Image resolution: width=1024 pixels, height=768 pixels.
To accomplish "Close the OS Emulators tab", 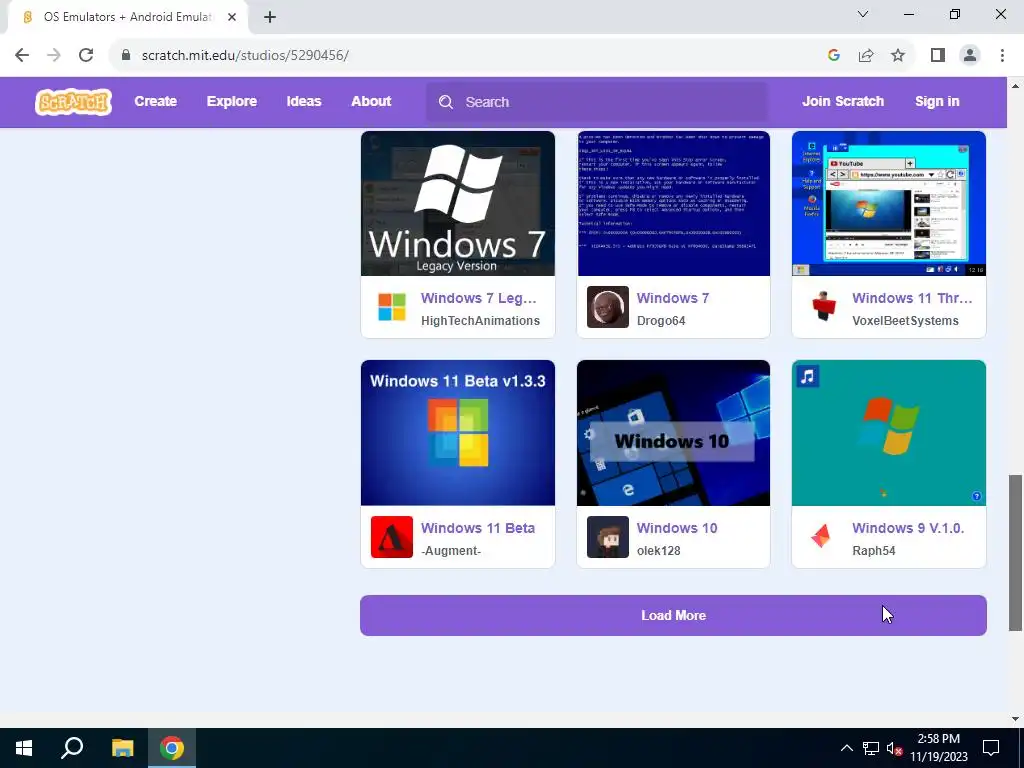I will click(232, 17).
